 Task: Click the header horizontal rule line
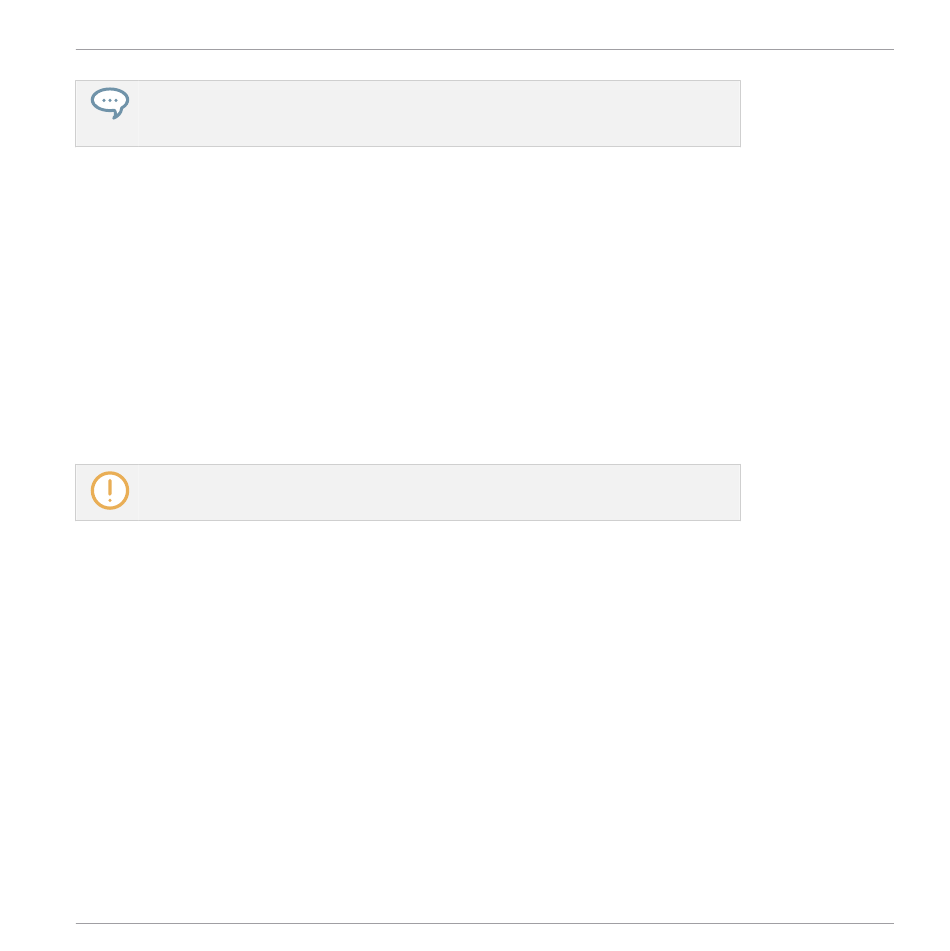(485, 50)
